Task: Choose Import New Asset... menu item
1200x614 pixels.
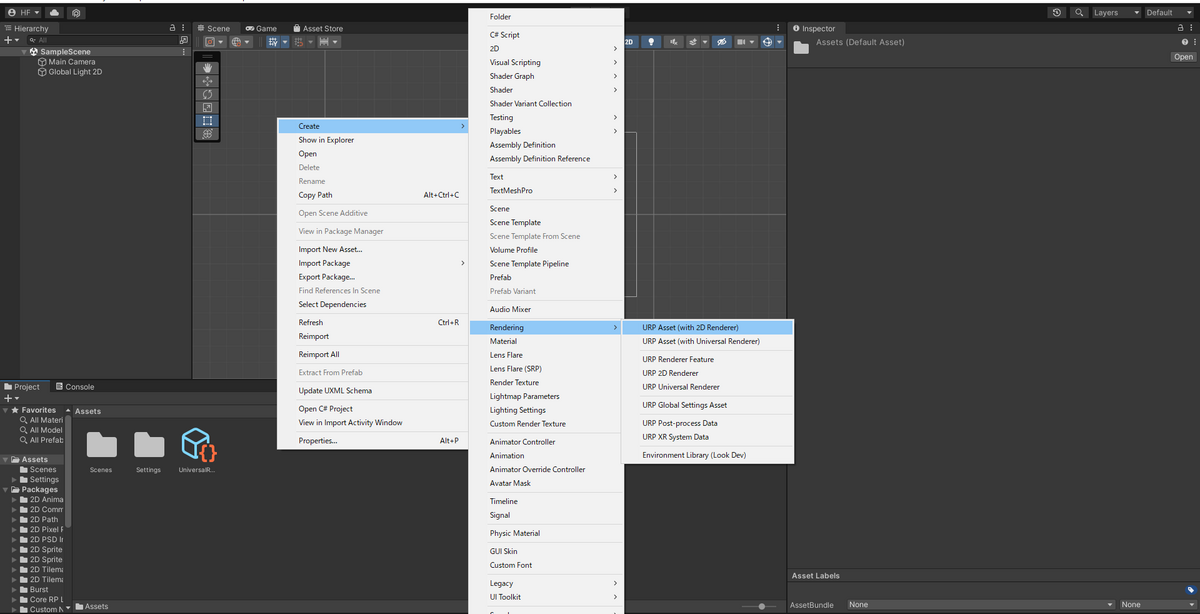Action: pyautogui.click(x=374, y=249)
